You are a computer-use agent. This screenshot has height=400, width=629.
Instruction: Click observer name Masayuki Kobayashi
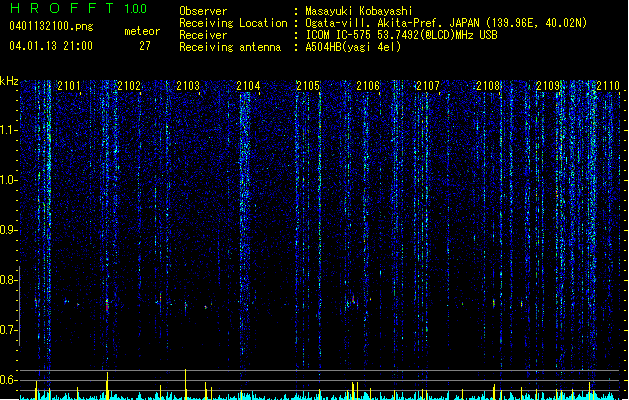359,11
